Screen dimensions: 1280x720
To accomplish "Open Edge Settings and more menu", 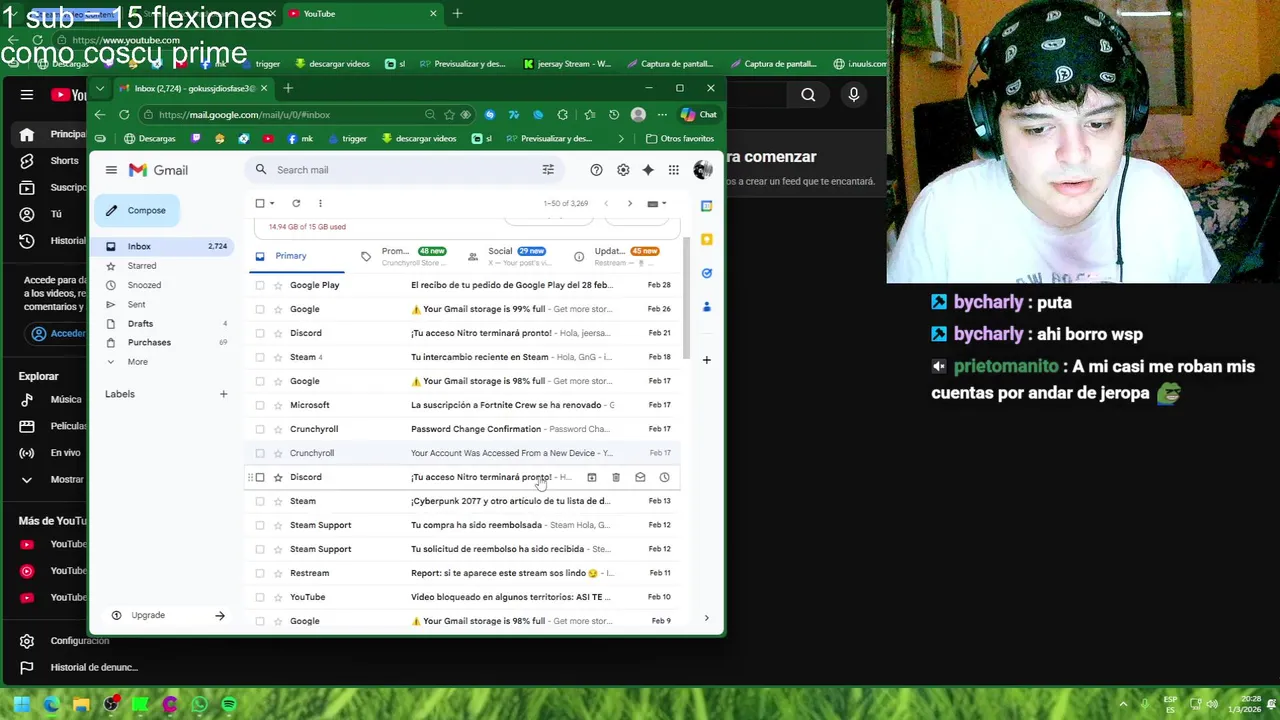I will coord(662,115).
